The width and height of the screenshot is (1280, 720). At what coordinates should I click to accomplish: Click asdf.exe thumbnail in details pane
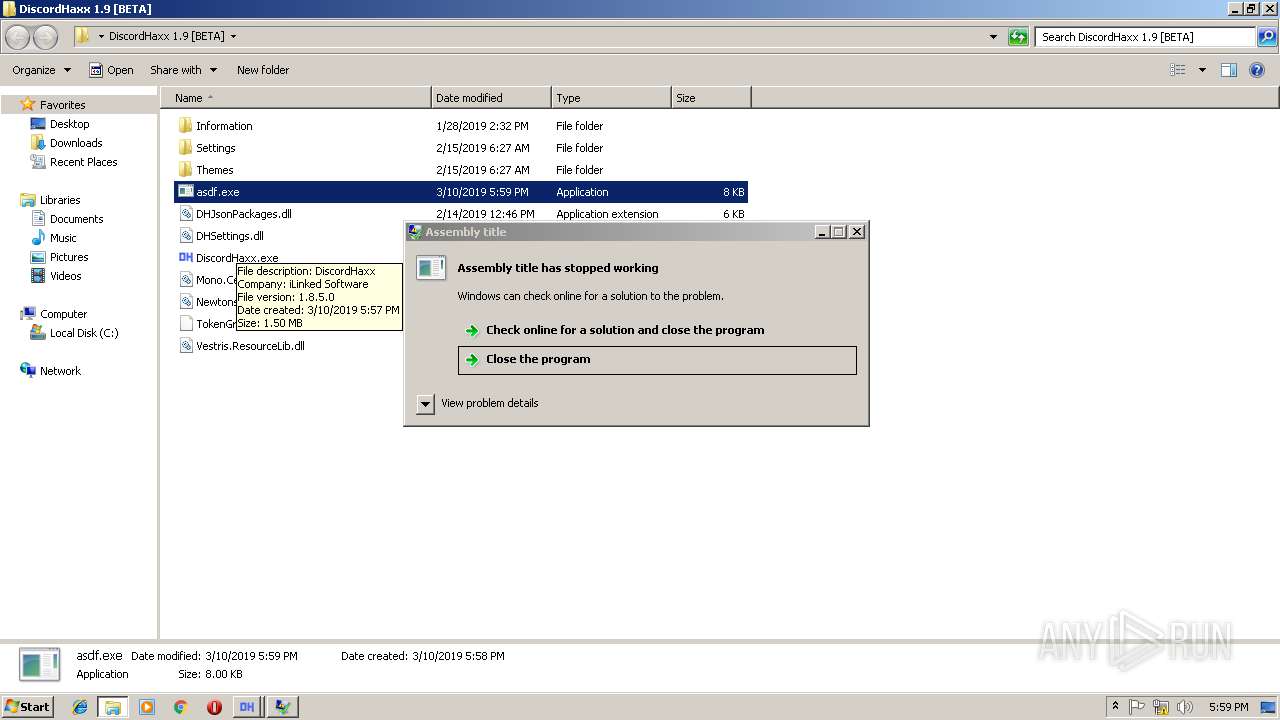(41, 665)
